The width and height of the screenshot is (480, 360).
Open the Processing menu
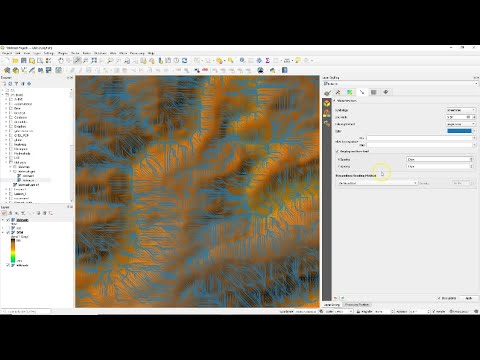point(137,53)
